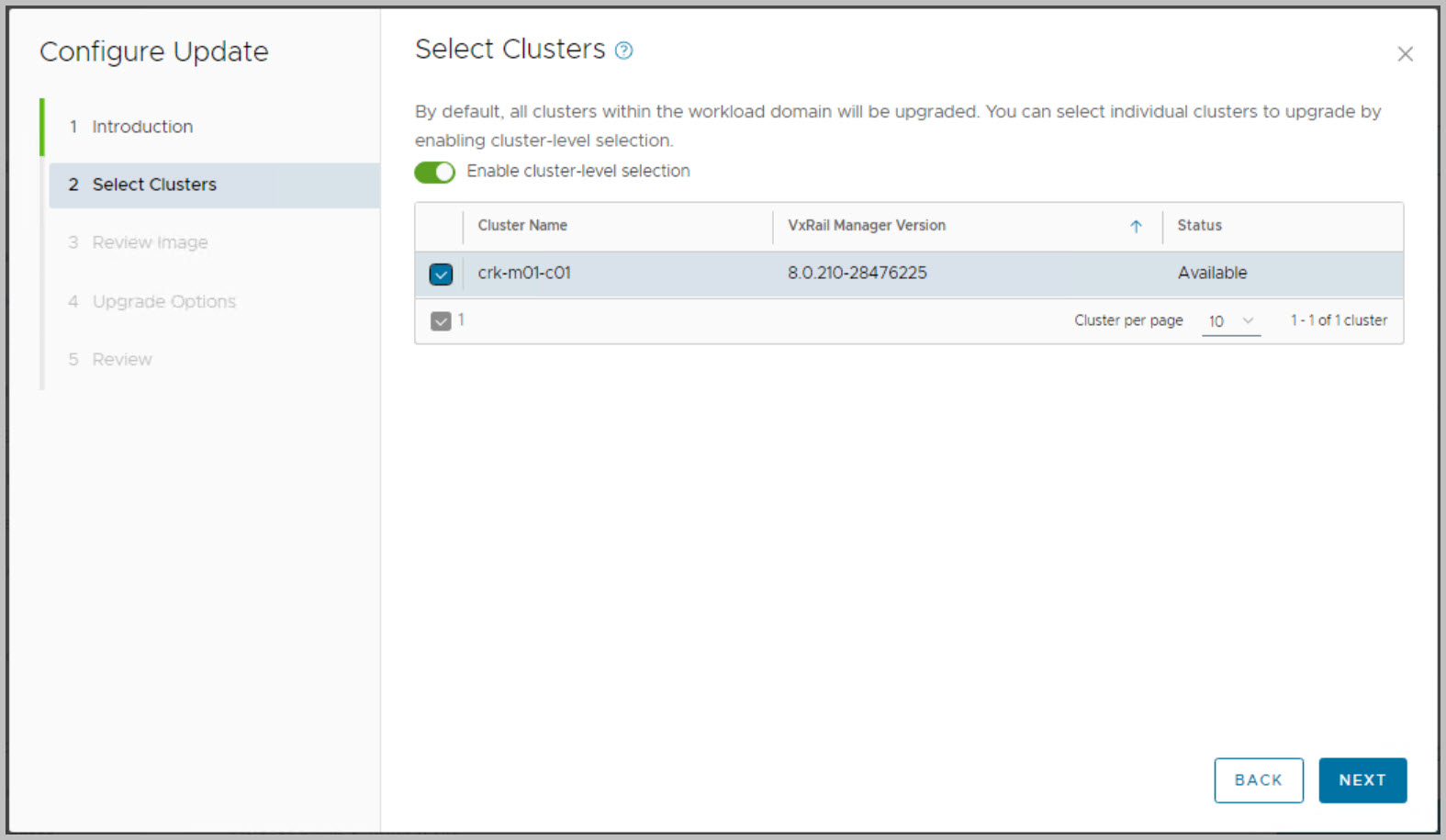Open the Review Image step
The image size is (1446, 840).
pyautogui.click(x=150, y=242)
